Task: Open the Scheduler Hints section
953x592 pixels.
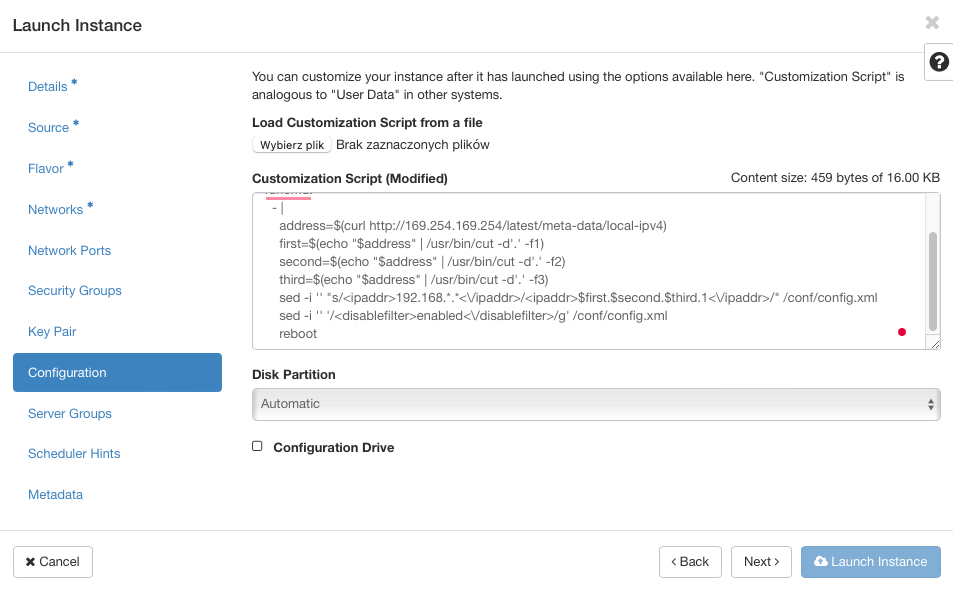Action: click(x=74, y=454)
